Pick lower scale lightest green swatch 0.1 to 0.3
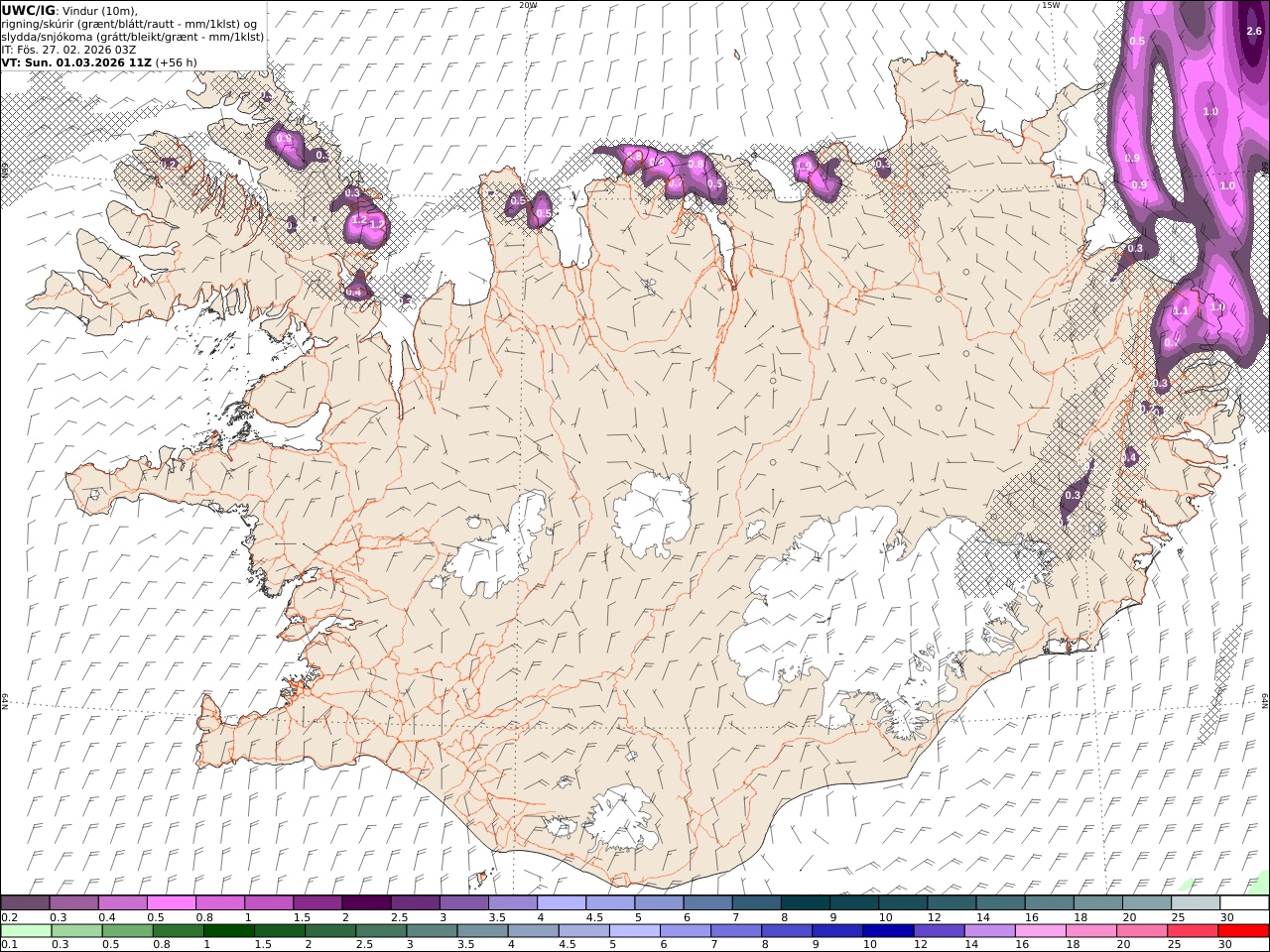Image resolution: width=1270 pixels, height=952 pixels. pos(27,931)
